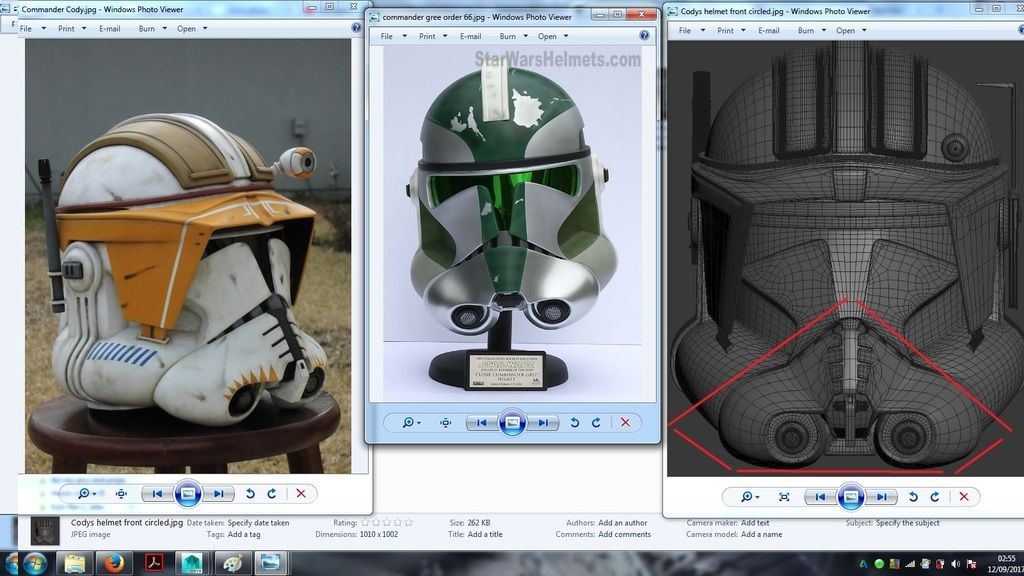Click 'Add comments' in details pane
This screenshot has height=576, width=1024.
pyautogui.click(x=624, y=534)
